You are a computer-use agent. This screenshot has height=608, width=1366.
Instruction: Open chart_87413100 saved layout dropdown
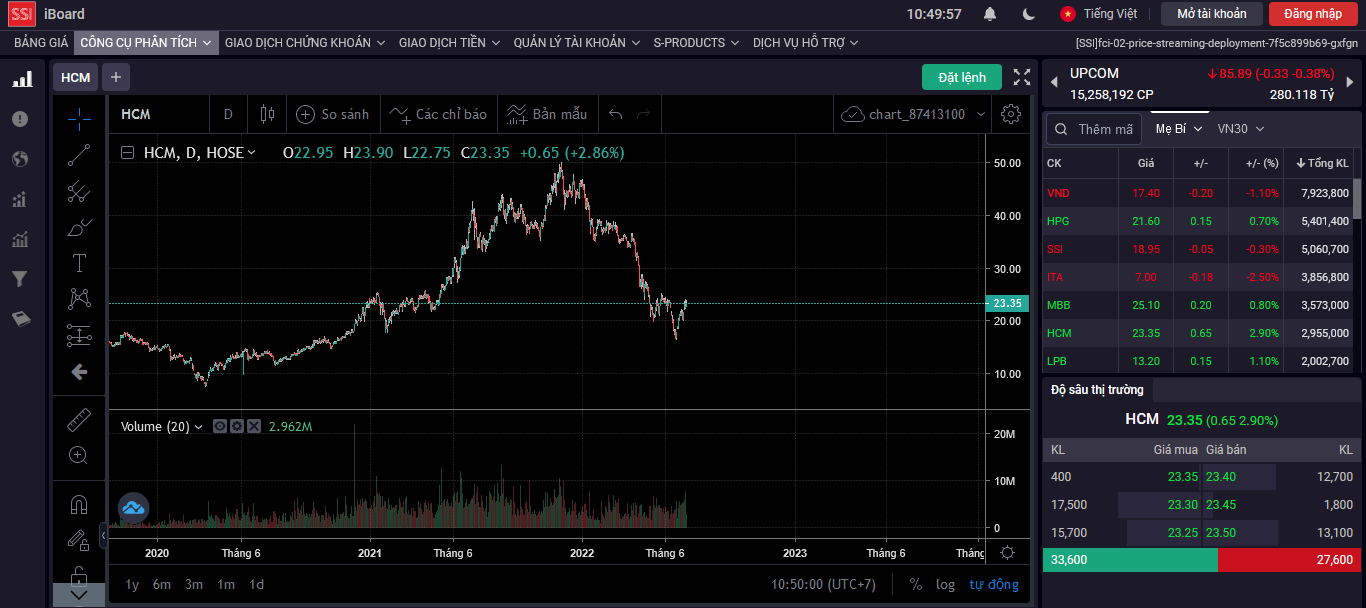(x=913, y=114)
